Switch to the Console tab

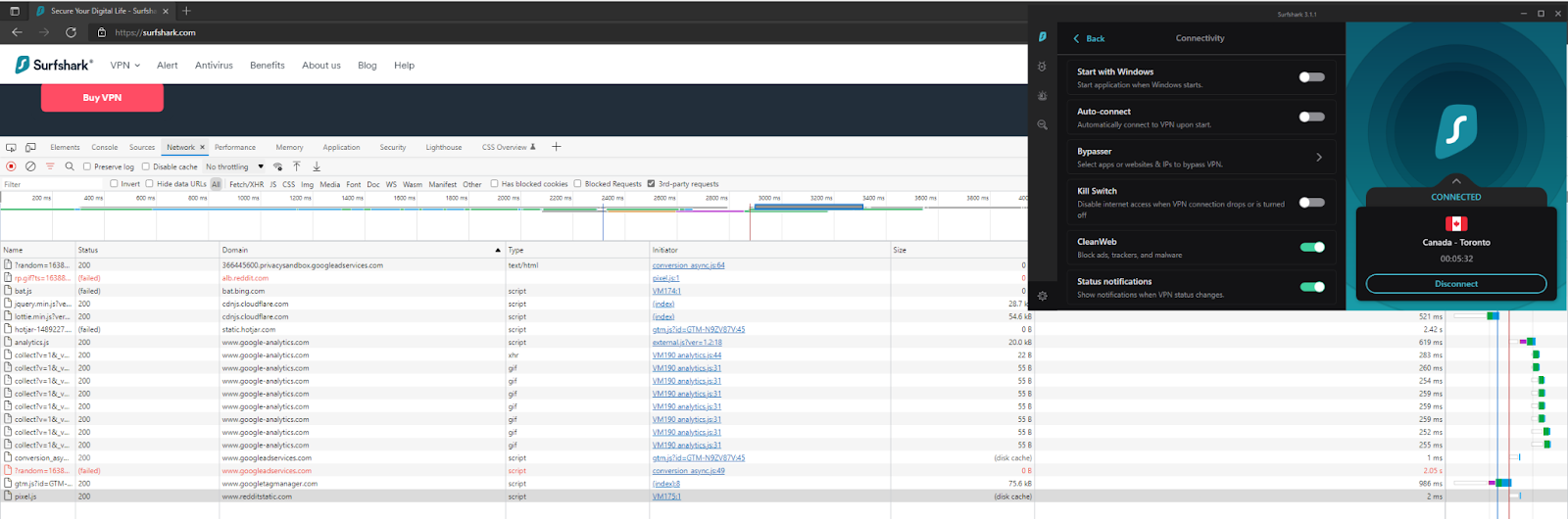pos(105,148)
